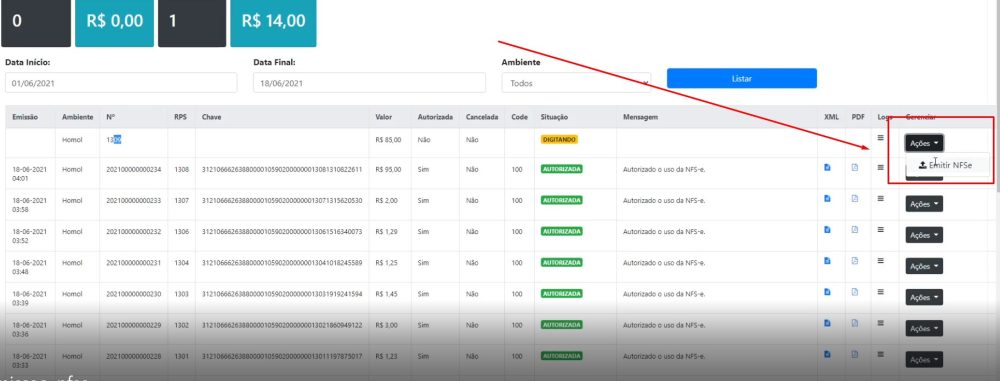This screenshot has height=381, width=1000.
Task: Open PDF of RPS 1304 invoice
Action: pos(855,260)
